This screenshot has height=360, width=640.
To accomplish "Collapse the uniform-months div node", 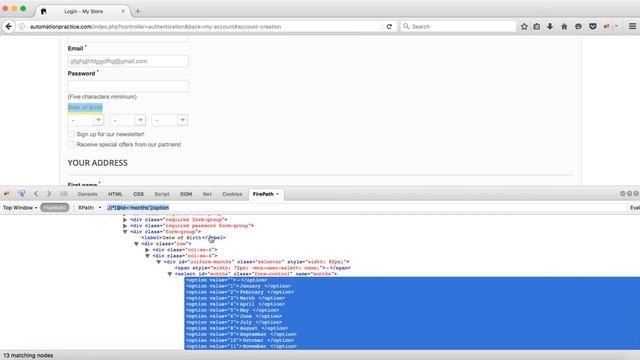I will click(158, 262).
